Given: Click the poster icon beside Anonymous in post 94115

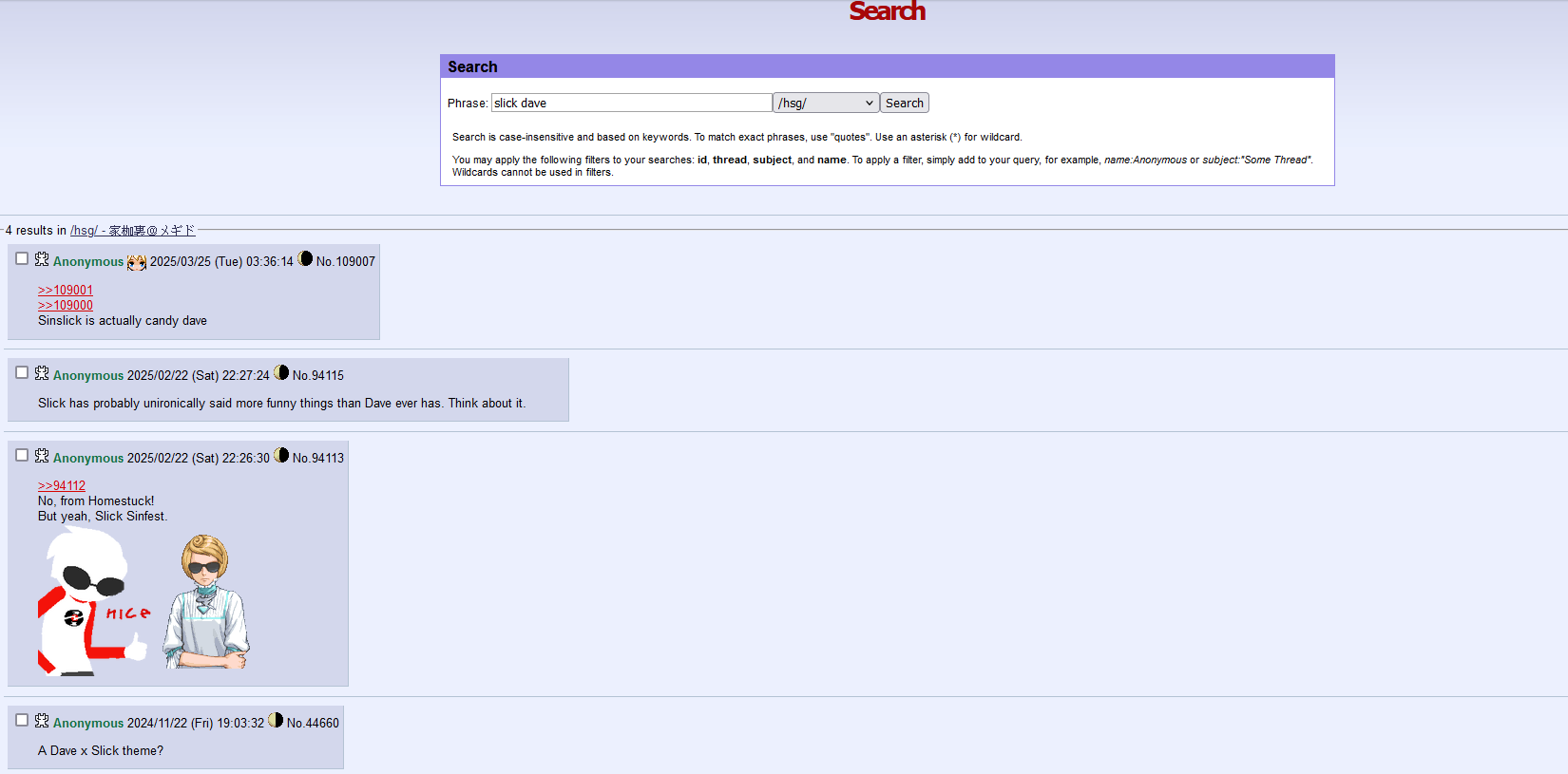Looking at the screenshot, I should click(42, 373).
